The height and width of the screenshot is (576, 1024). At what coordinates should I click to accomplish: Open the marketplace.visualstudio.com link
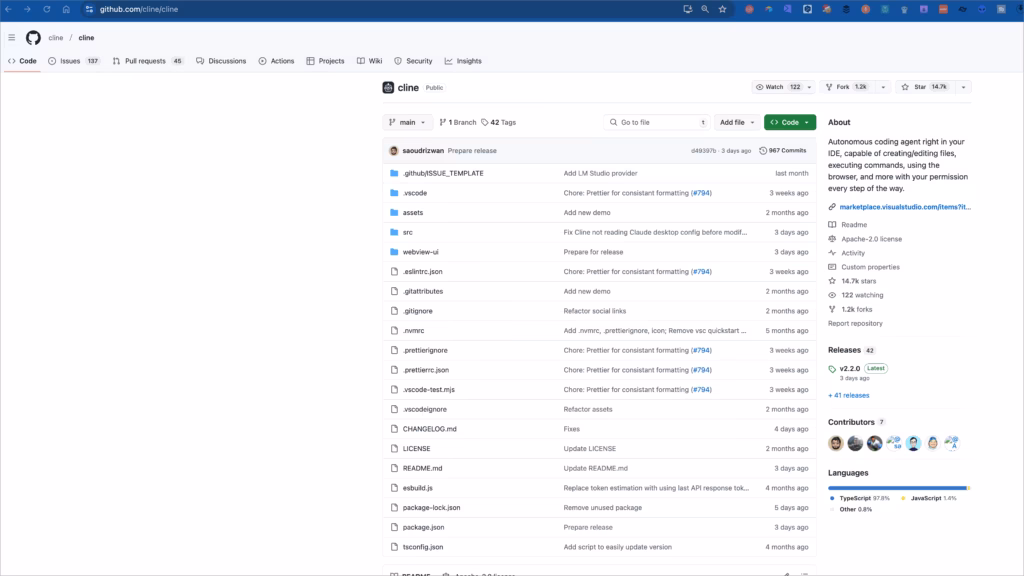904,207
